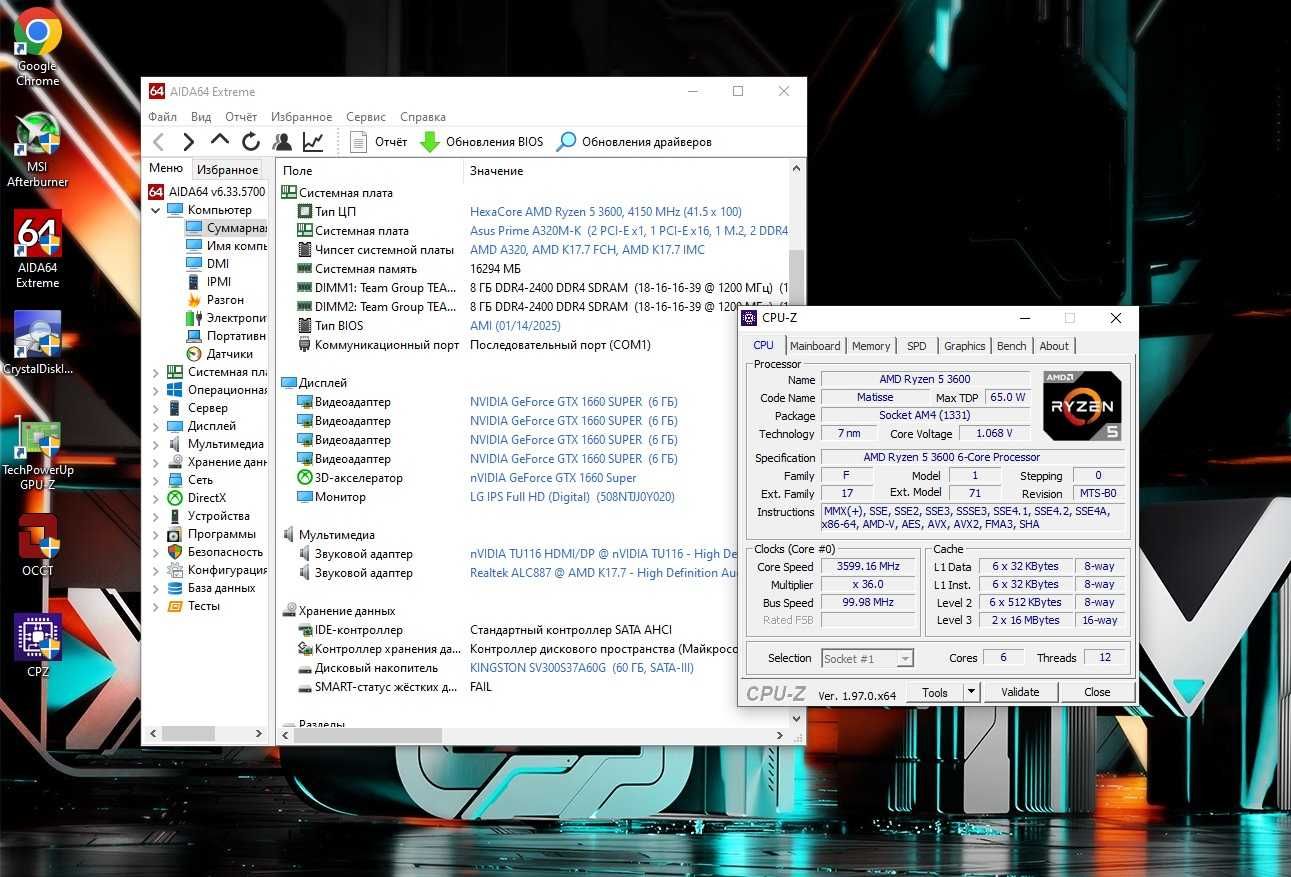Click the Validate button in CPU-Z
Image resolution: width=1291 pixels, height=877 pixels.
coord(1020,692)
